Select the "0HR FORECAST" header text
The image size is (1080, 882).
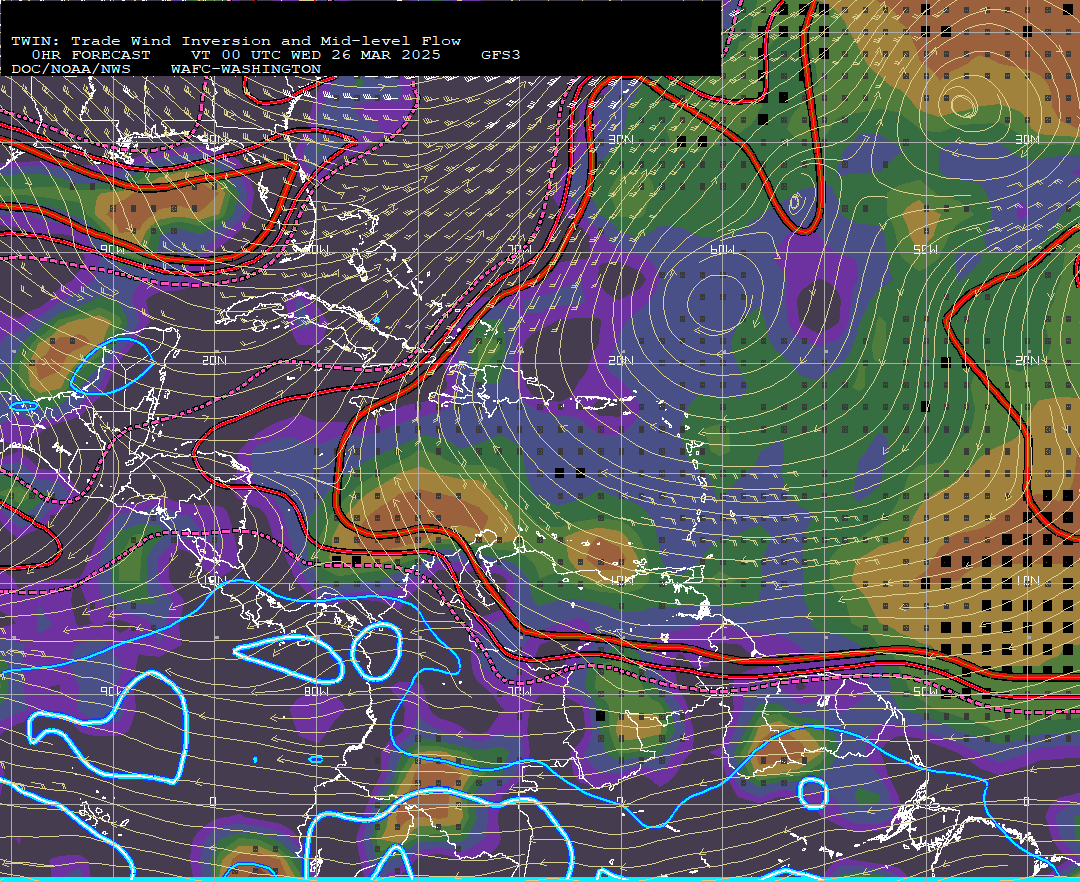tap(91, 55)
